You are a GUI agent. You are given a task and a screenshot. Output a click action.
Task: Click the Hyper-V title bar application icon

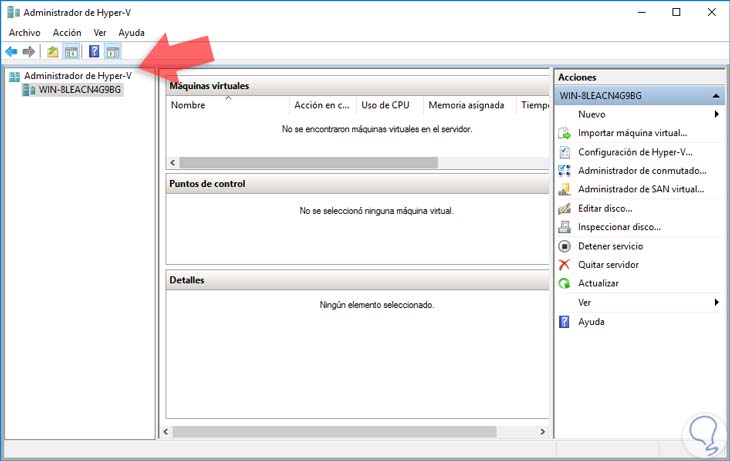14,13
